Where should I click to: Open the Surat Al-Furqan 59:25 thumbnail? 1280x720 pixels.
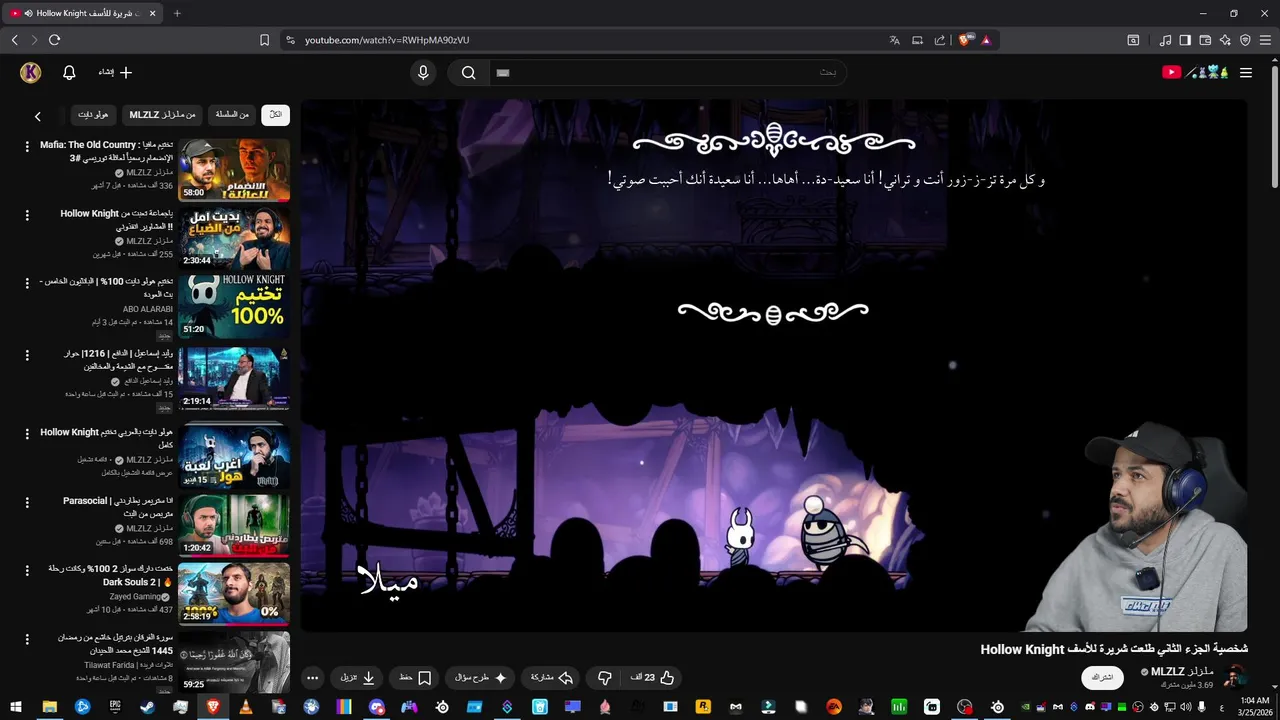point(234,661)
